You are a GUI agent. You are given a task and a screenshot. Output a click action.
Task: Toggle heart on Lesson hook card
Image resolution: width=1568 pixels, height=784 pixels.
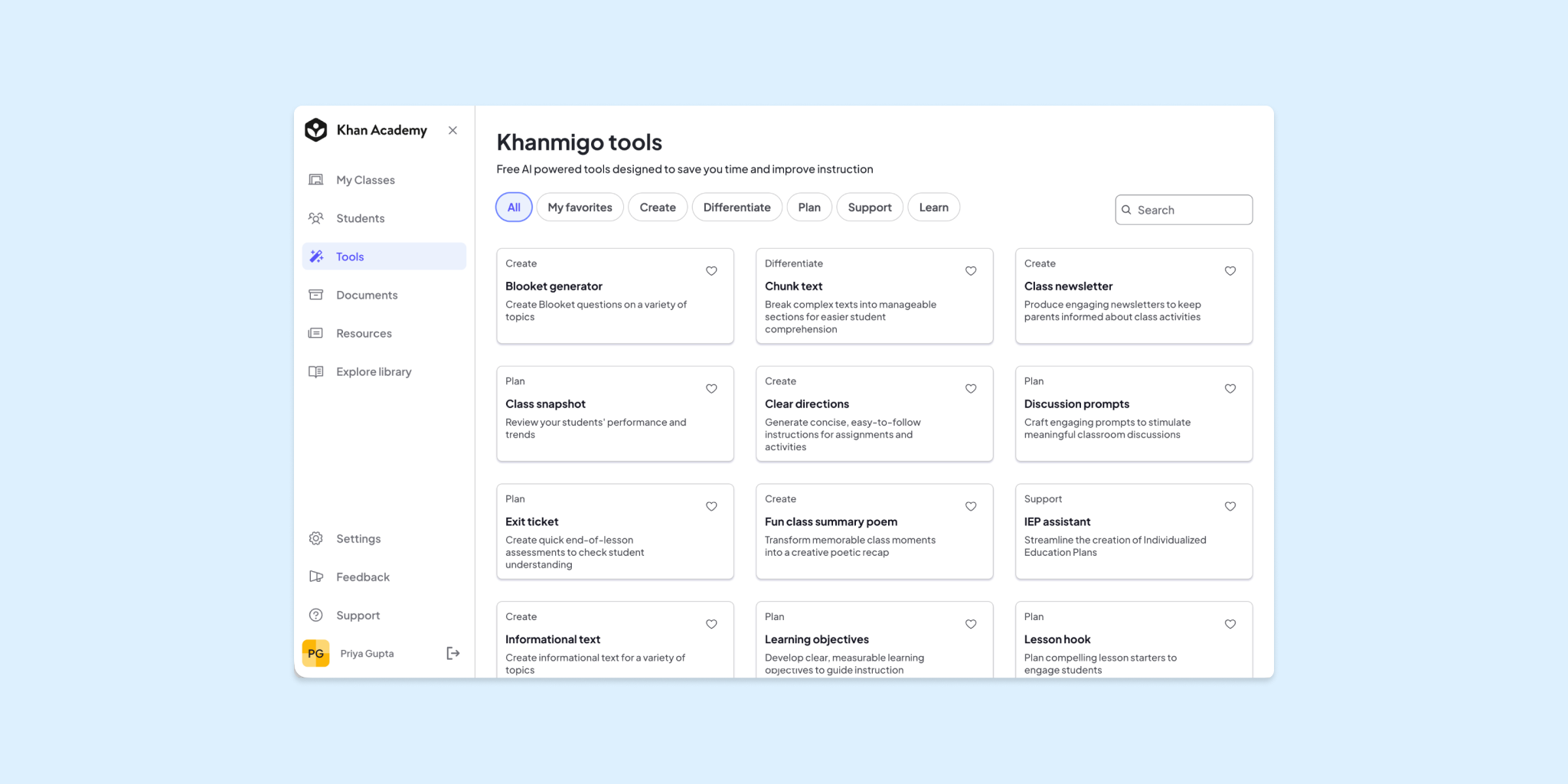[x=1230, y=625]
